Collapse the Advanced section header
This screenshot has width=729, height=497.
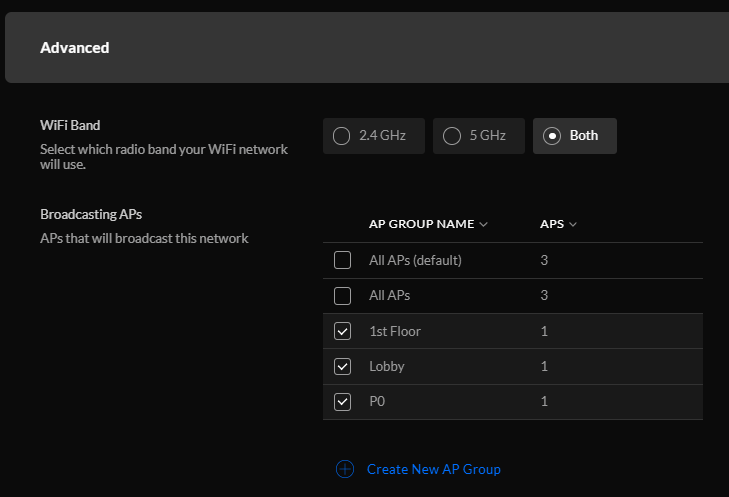pyautogui.click(x=364, y=48)
